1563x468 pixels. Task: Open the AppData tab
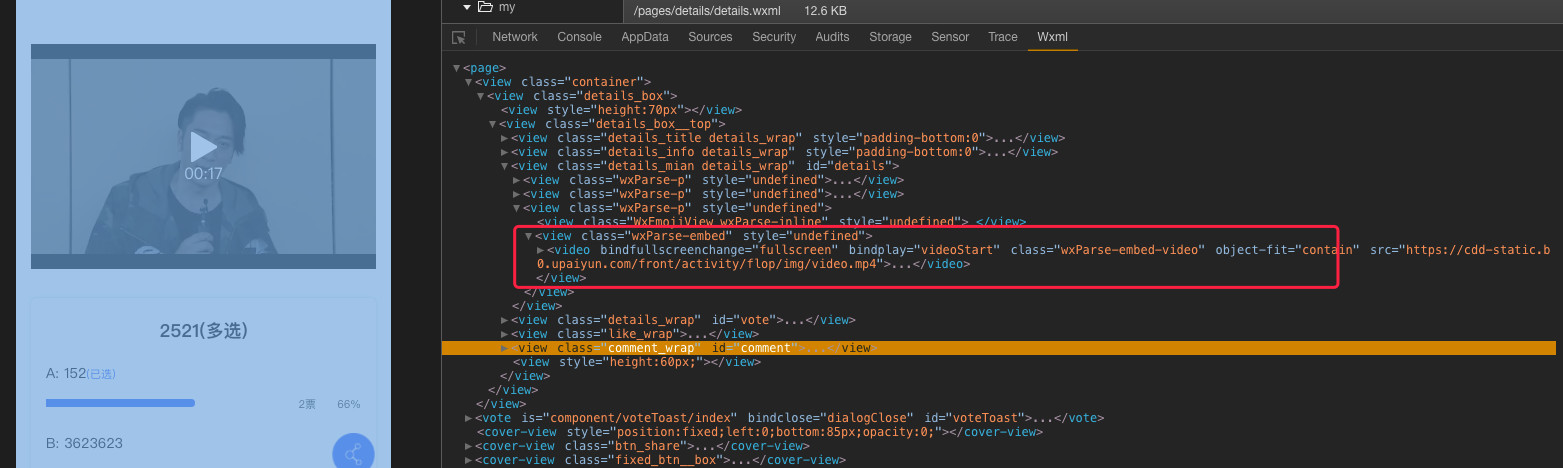coord(644,37)
